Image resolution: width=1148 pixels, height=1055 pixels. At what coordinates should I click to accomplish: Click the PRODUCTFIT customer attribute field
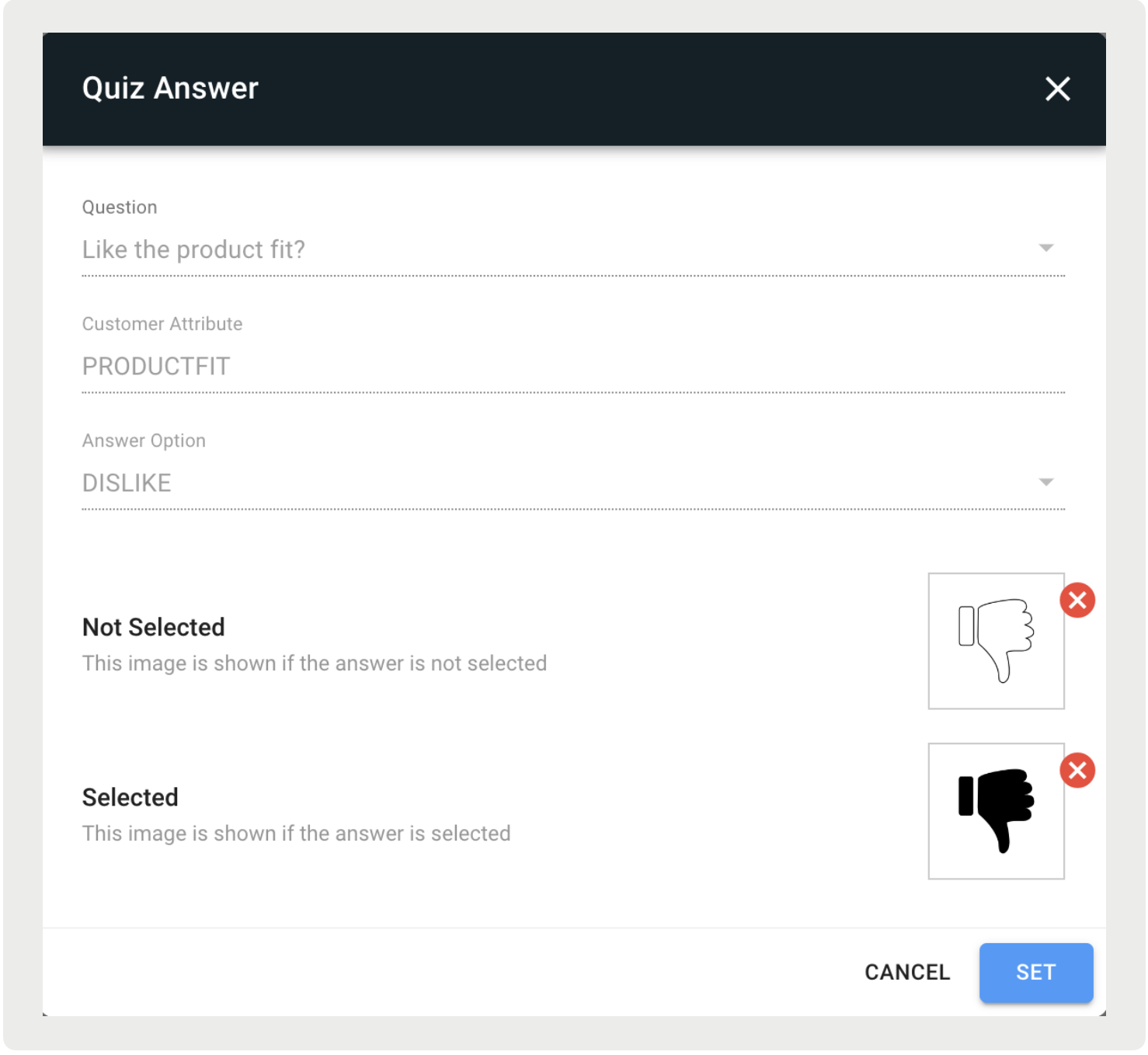tap(573, 367)
